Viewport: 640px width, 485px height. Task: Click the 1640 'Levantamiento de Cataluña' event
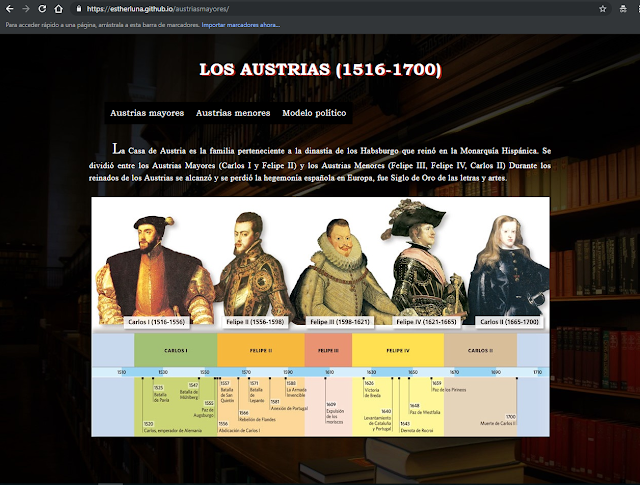tap(378, 420)
